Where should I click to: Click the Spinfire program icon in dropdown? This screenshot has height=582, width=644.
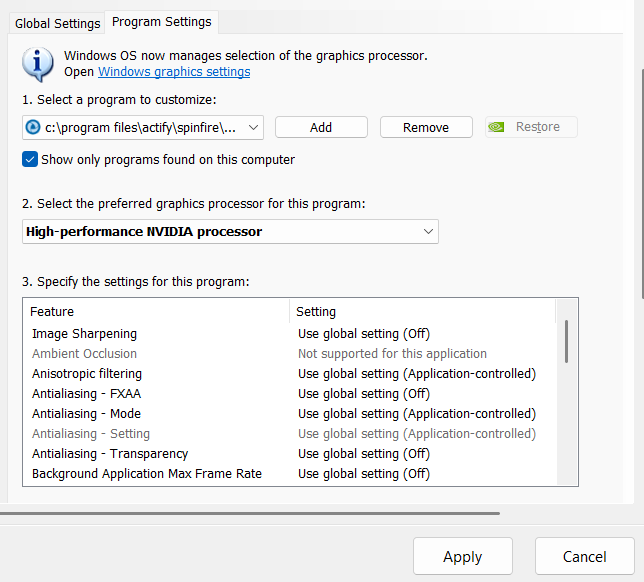(x=33, y=127)
